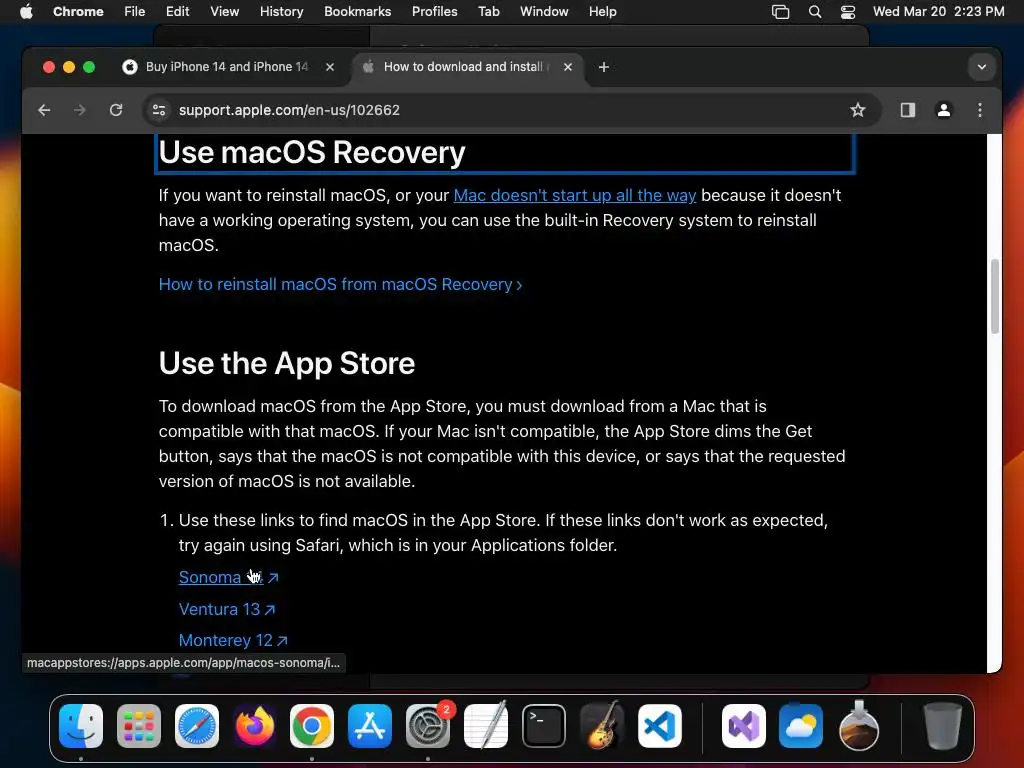1024x768 pixels.
Task: Reload the Apple support page
Action: [116, 110]
